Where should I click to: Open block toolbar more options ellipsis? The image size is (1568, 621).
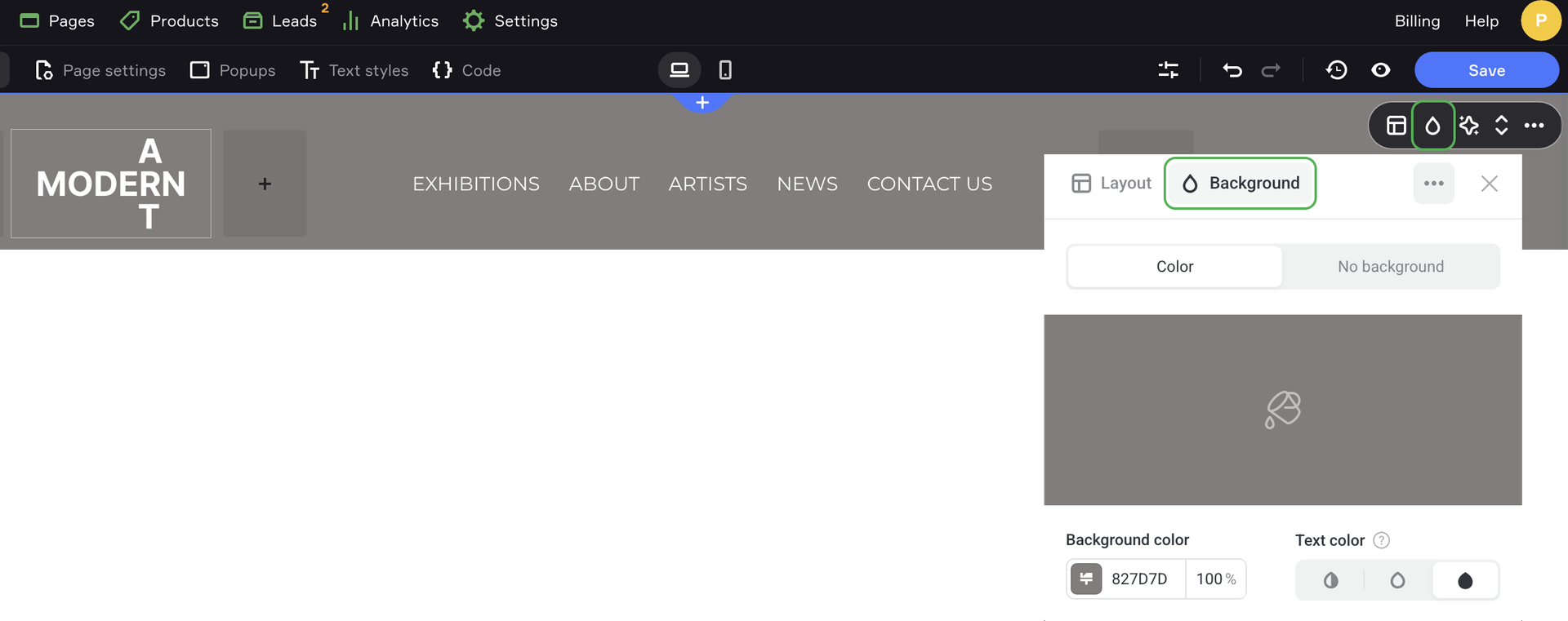(x=1534, y=126)
